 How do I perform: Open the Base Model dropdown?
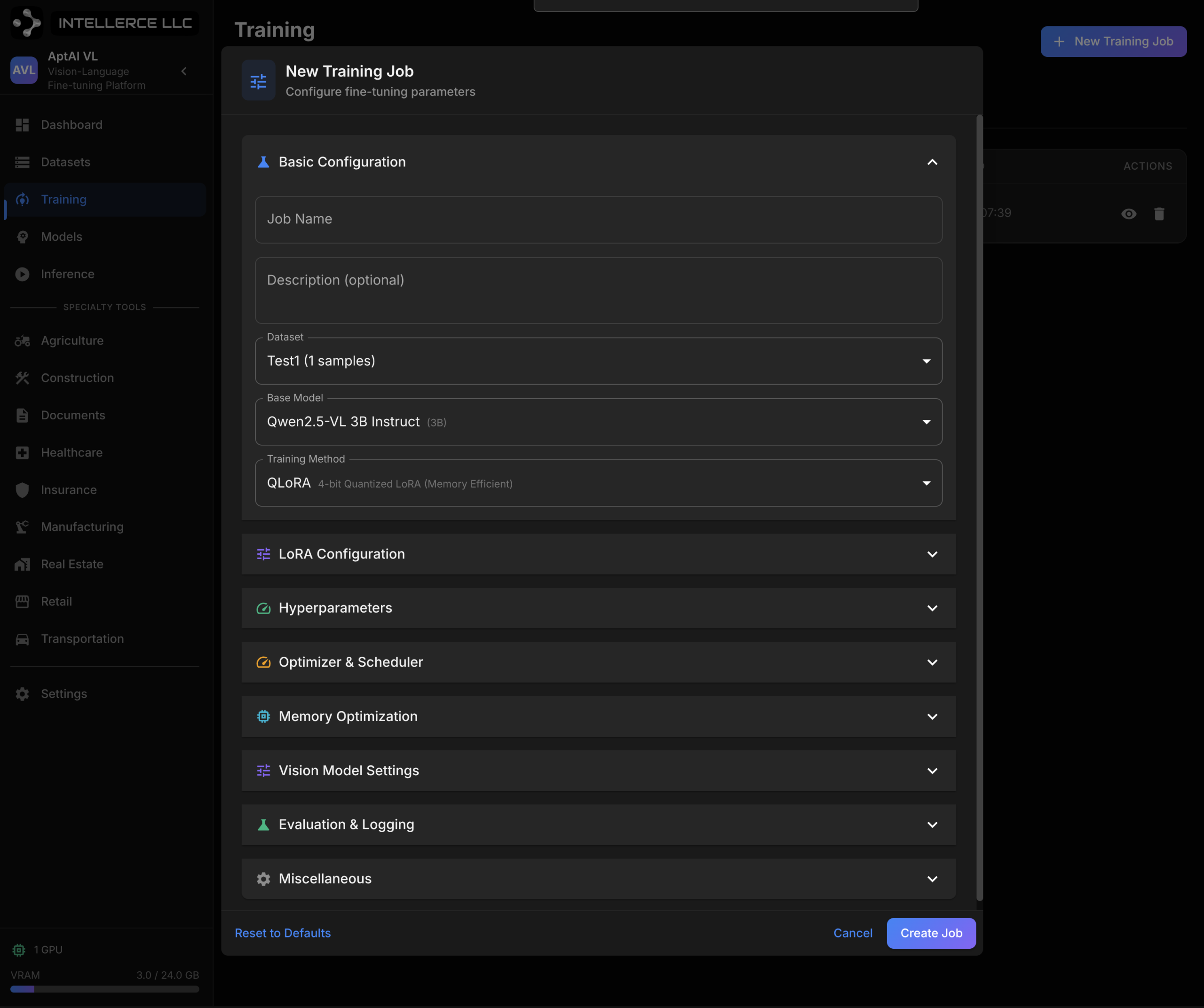click(599, 422)
